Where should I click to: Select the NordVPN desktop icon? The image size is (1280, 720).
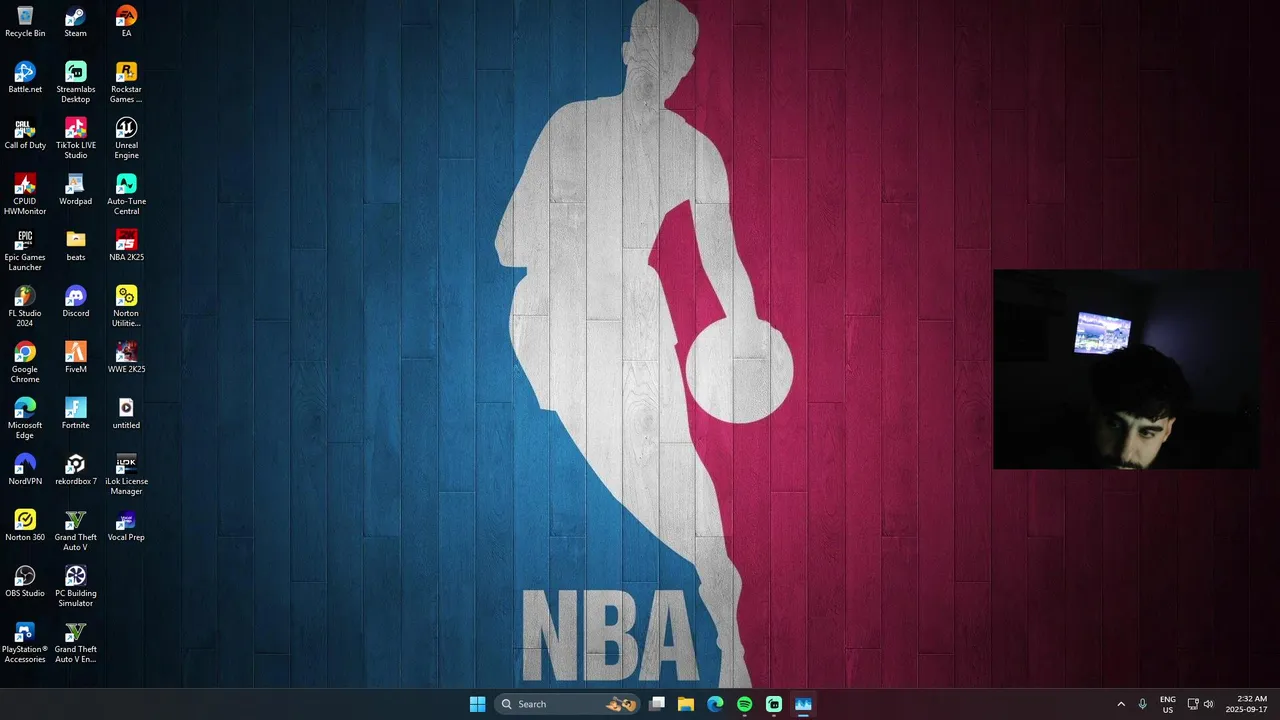point(25,470)
